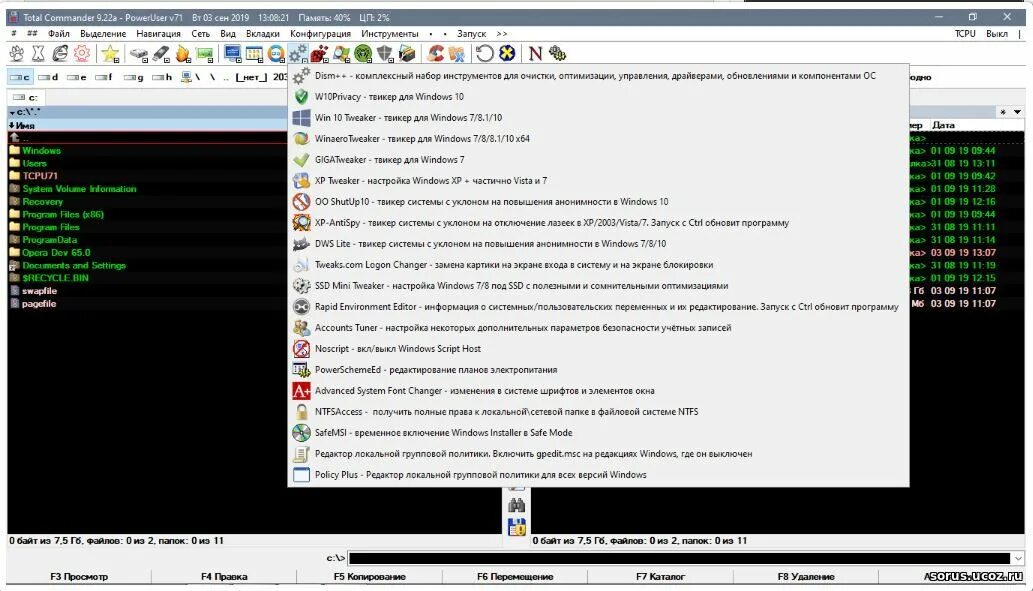Open the blue monitor toolbar icon
Viewport: 1033px width, 591px height.
pos(232,53)
